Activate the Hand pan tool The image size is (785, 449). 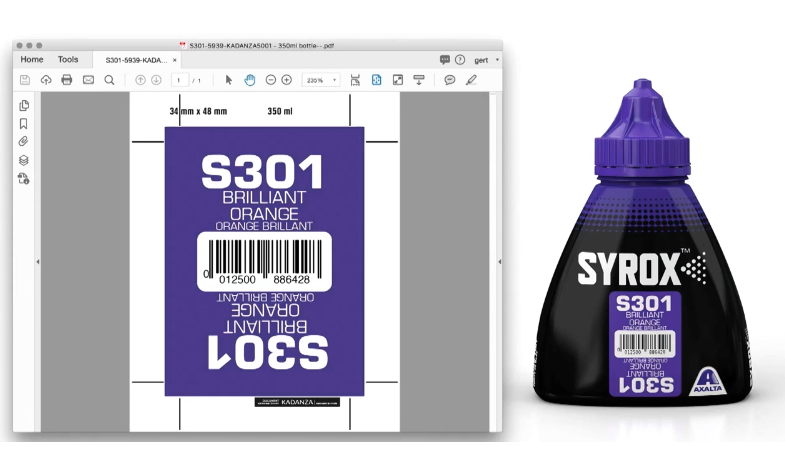click(x=249, y=80)
